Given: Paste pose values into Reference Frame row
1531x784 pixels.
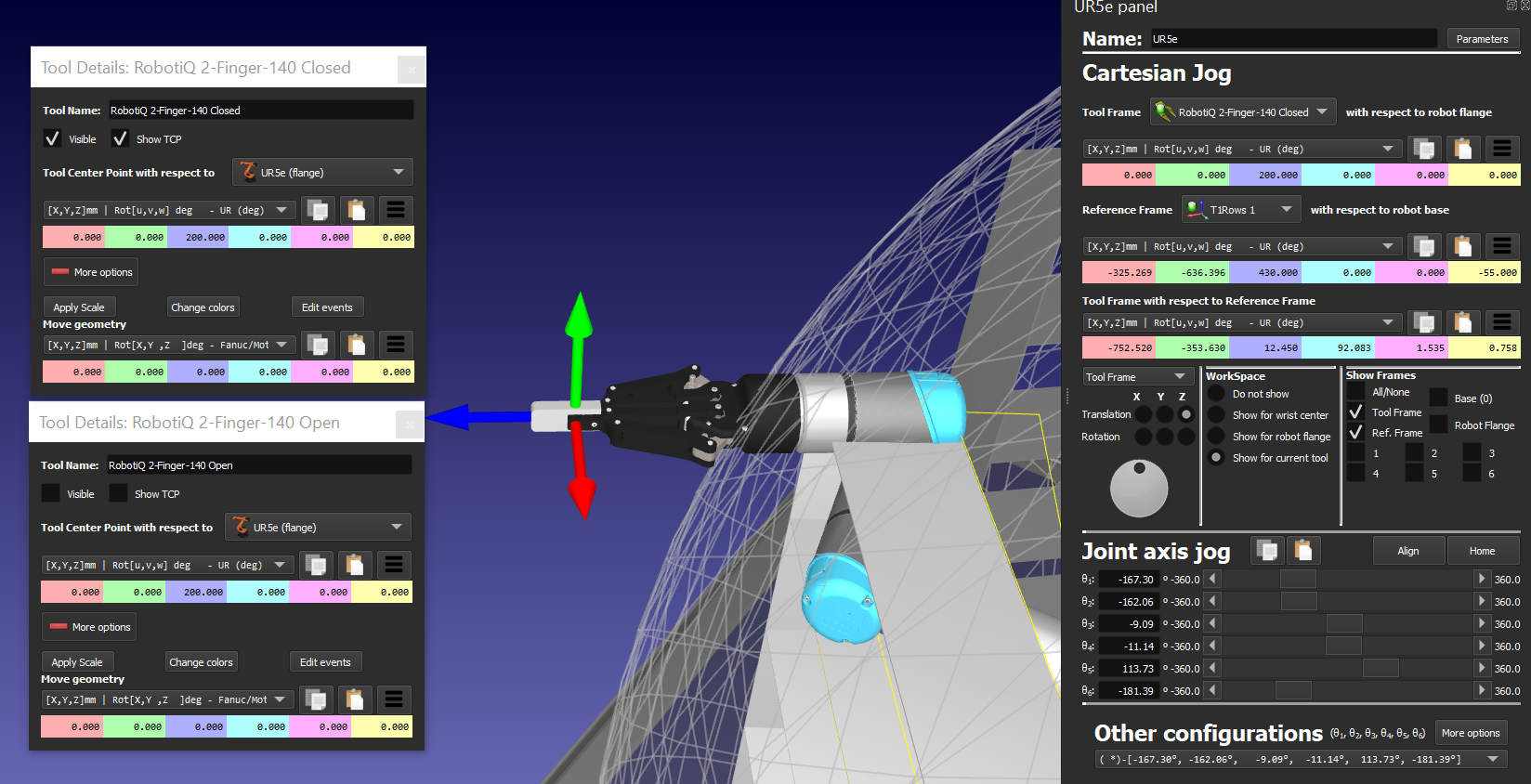Looking at the screenshot, I should point(1462,246).
